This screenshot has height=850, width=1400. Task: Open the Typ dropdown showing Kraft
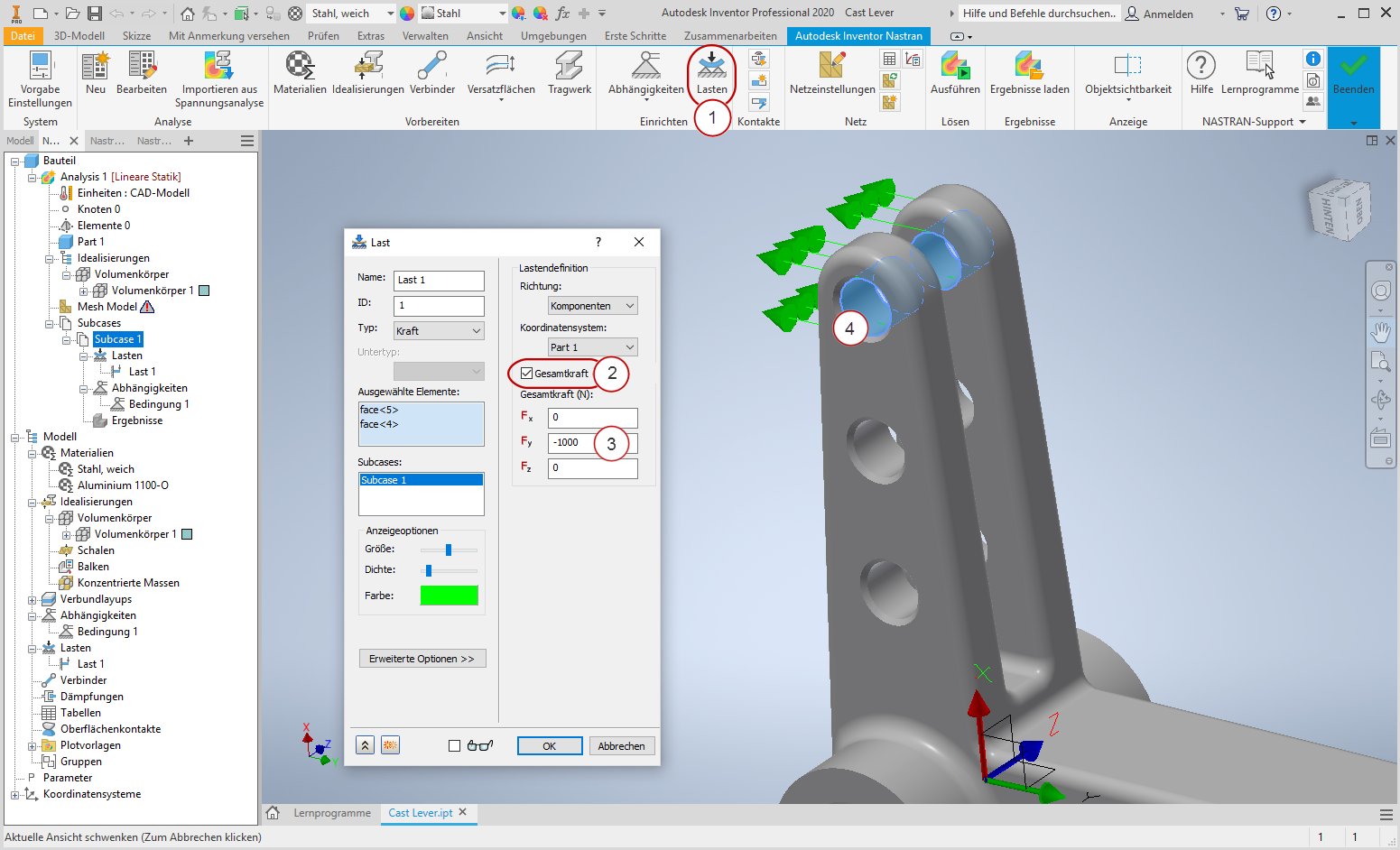click(439, 331)
